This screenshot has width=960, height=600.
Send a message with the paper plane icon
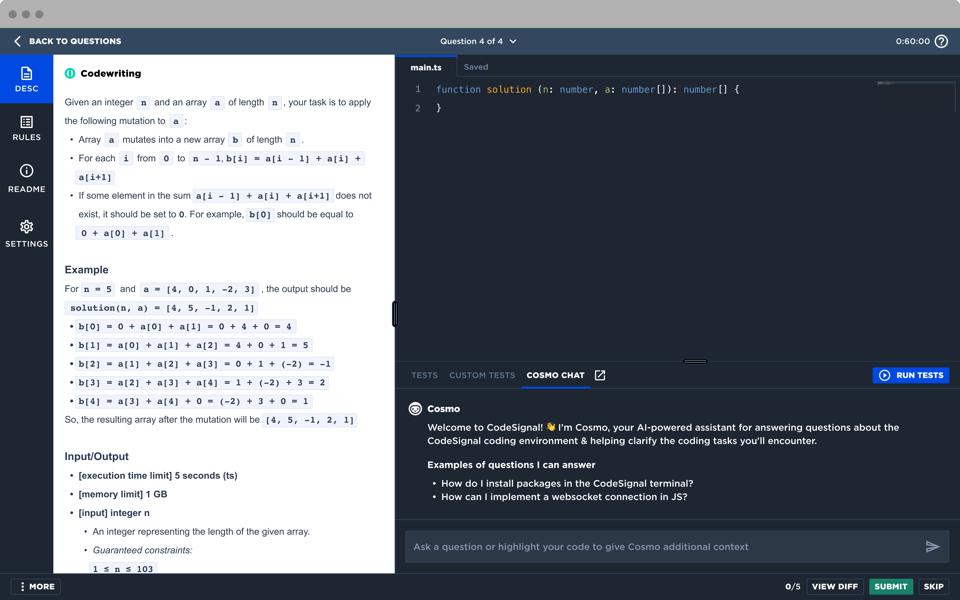932,546
